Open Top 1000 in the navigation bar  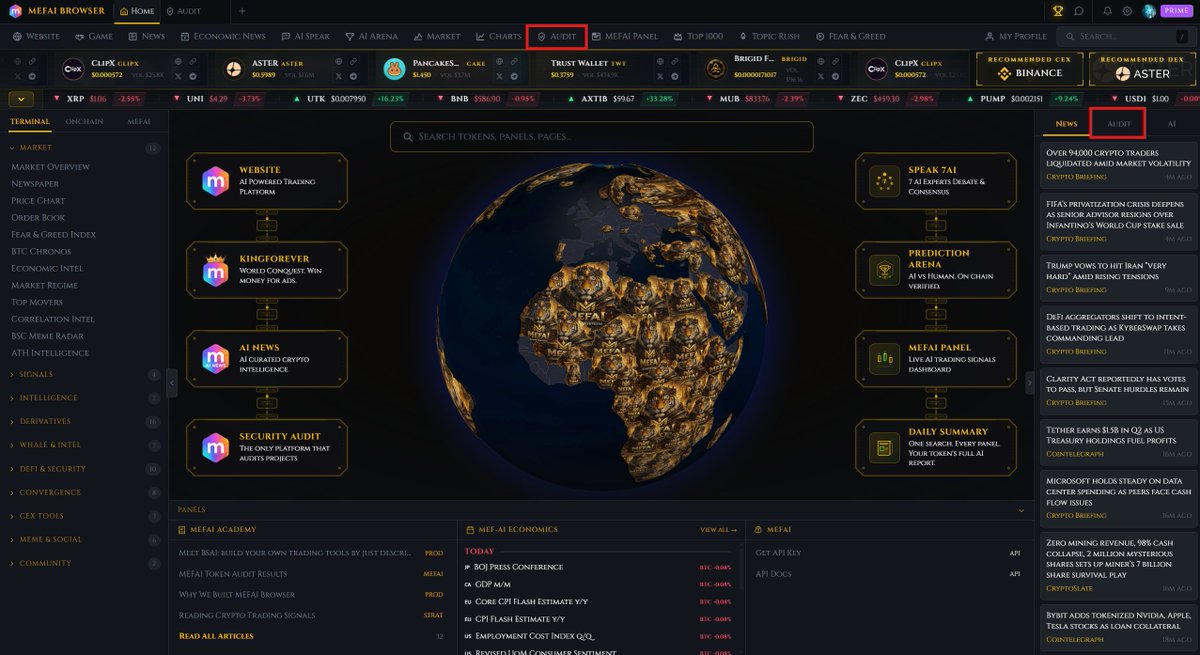[x=697, y=36]
